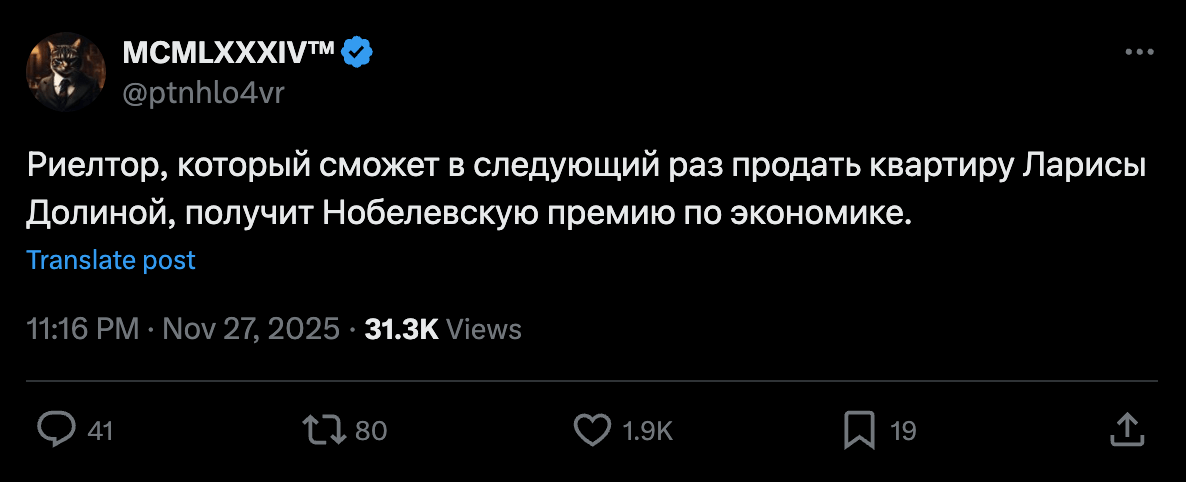Click the Nov 27, 2025 date

coord(250,329)
